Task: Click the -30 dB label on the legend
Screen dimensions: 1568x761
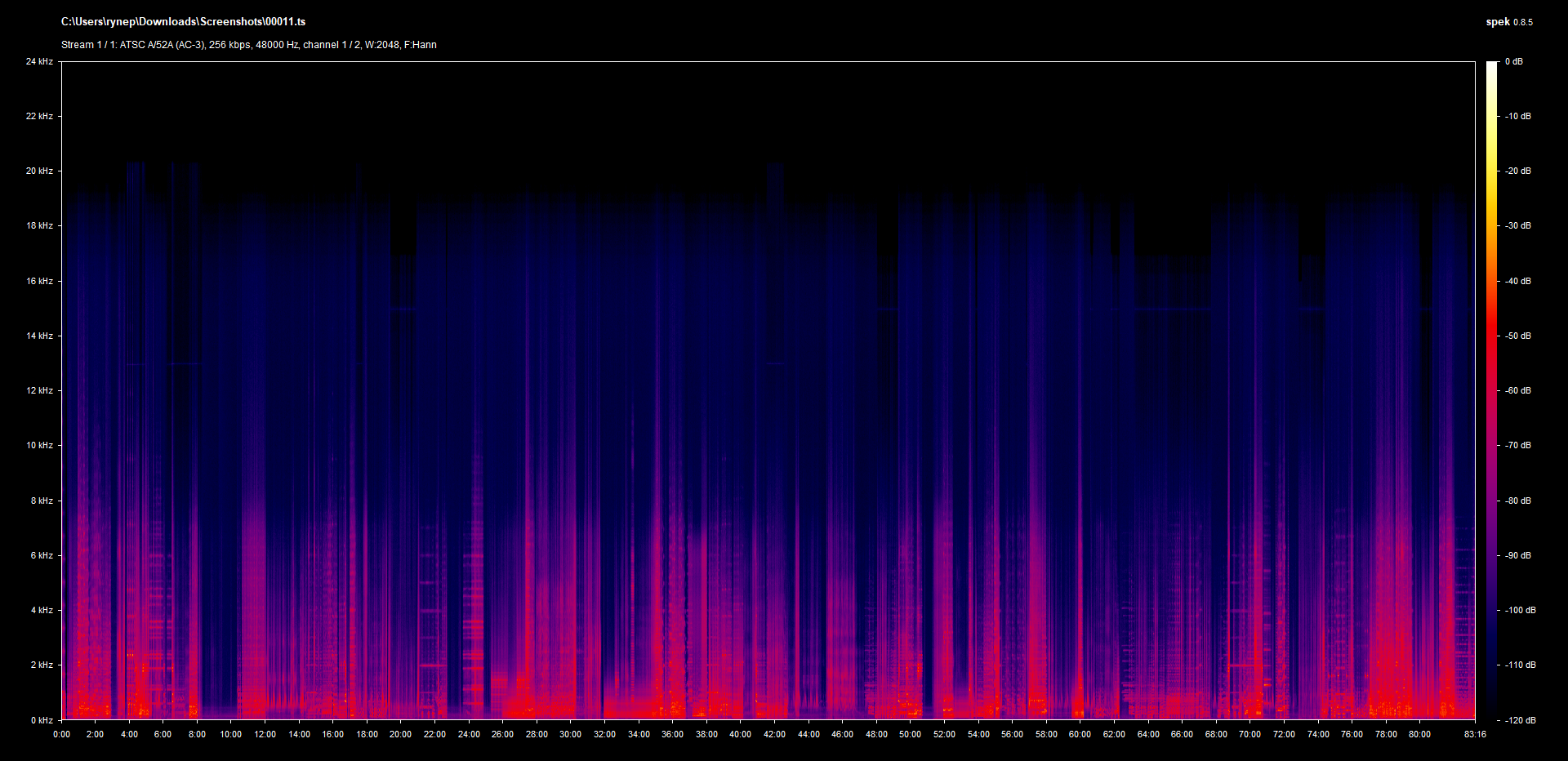Action: [x=1517, y=226]
